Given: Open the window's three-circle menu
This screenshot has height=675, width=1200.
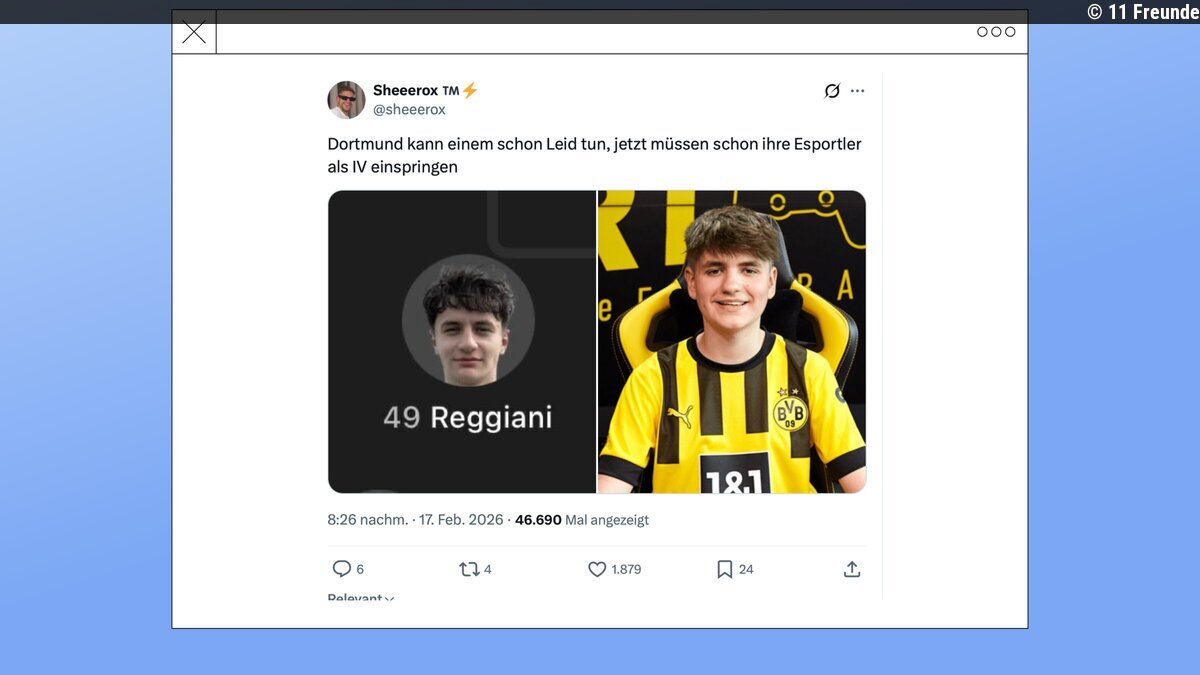Looking at the screenshot, I should coord(996,32).
